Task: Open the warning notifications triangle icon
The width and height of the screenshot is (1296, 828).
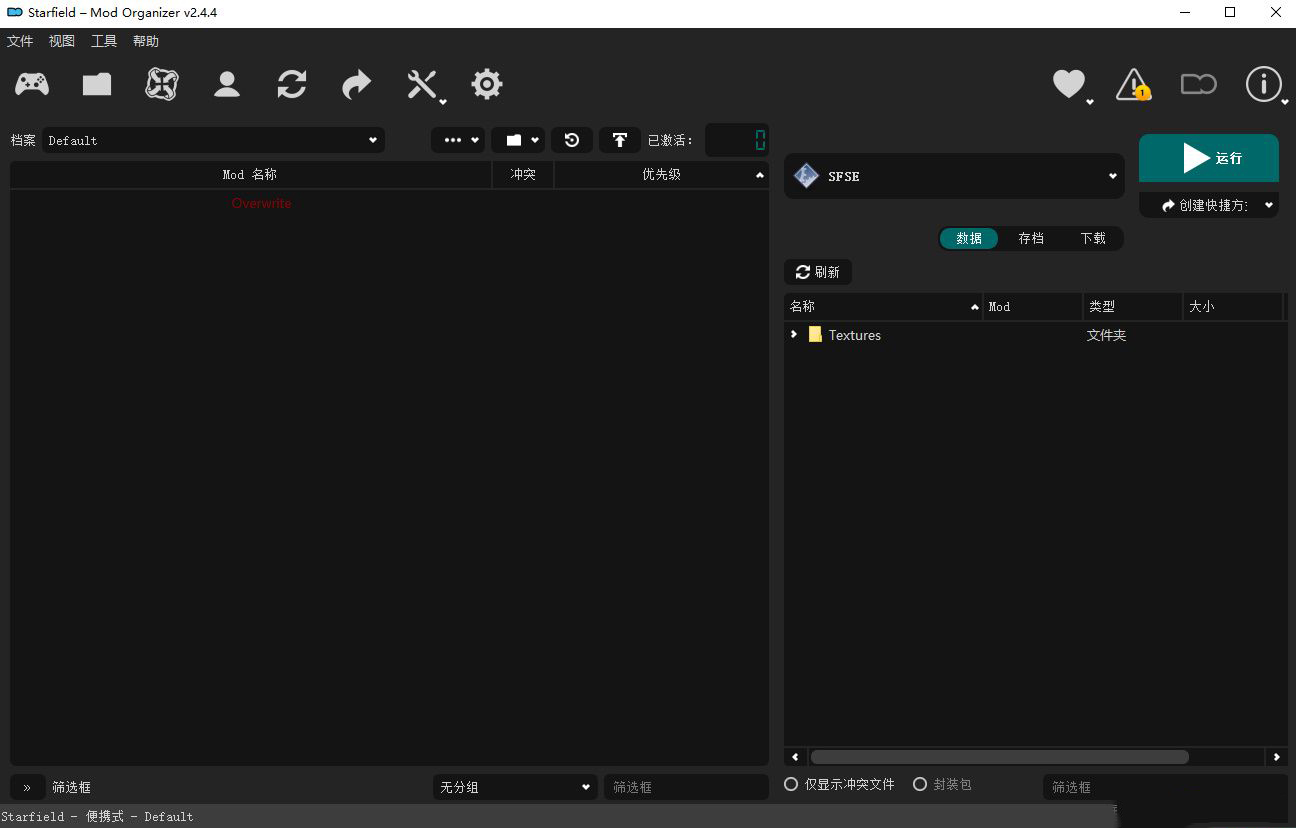Action: coord(1133,84)
